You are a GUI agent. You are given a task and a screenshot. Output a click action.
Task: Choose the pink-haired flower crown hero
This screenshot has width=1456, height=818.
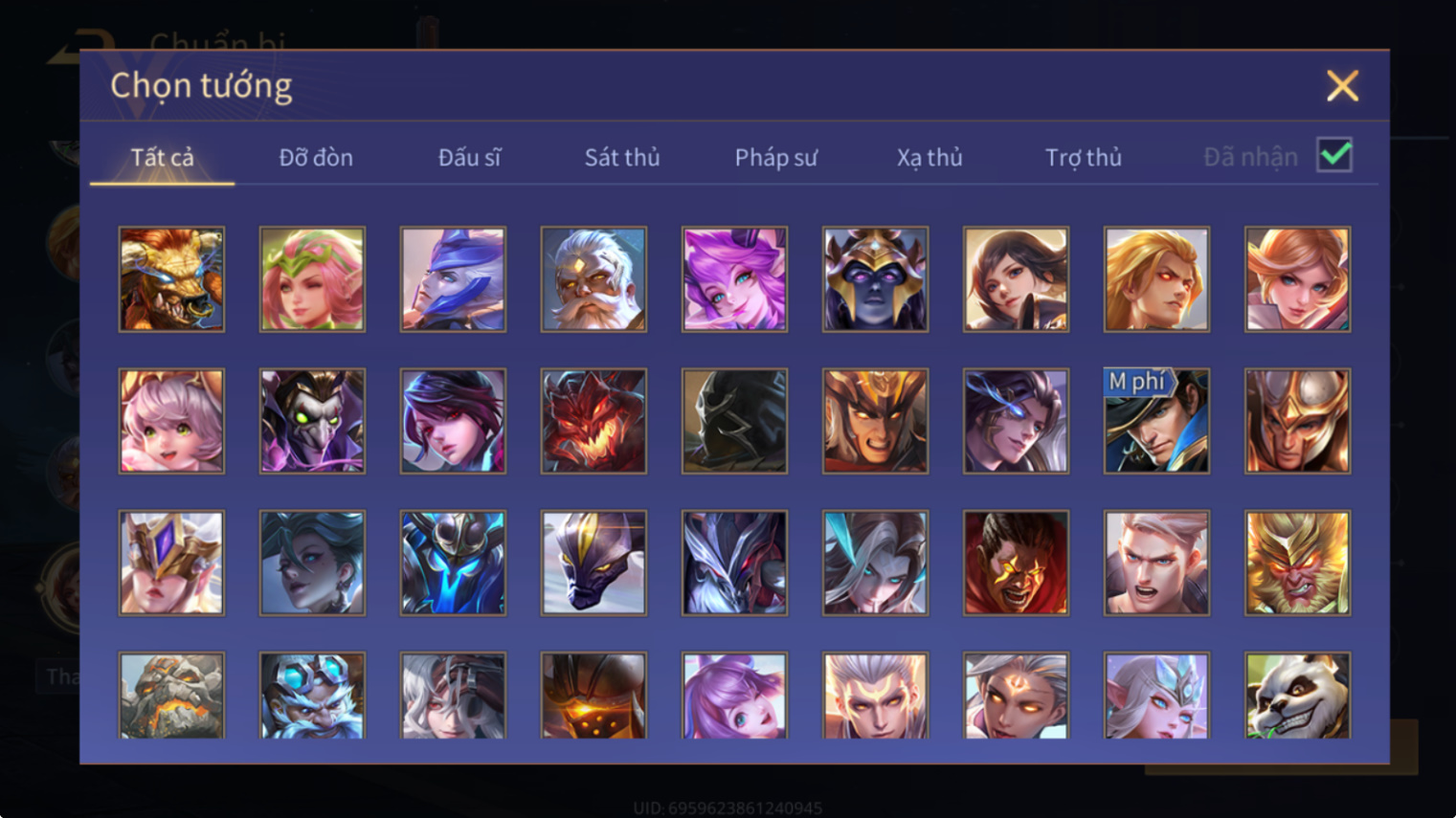coord(312,279)
